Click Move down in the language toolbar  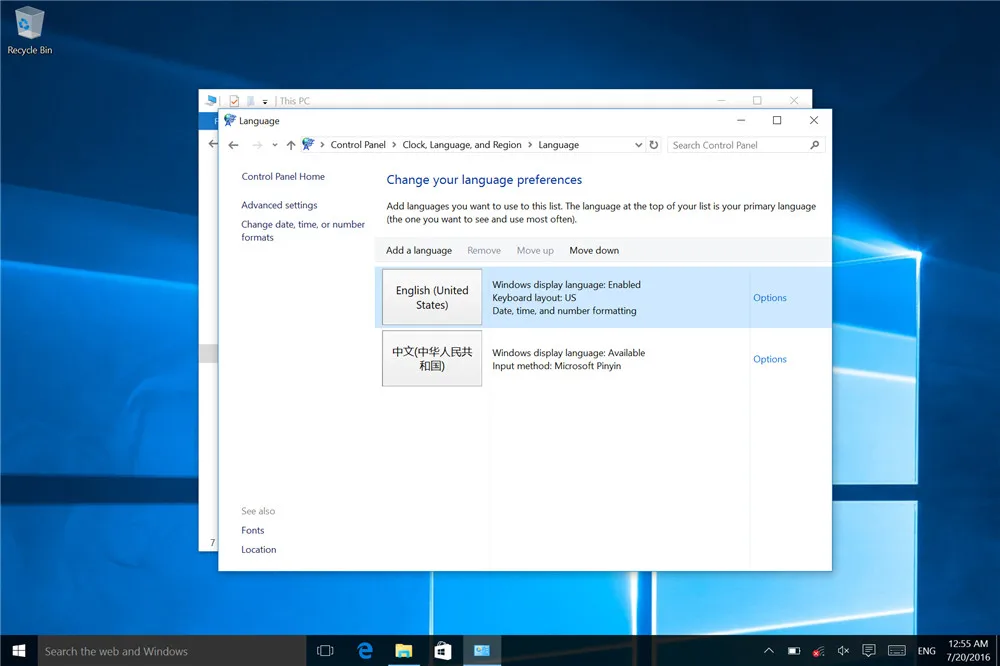(594, 251)
